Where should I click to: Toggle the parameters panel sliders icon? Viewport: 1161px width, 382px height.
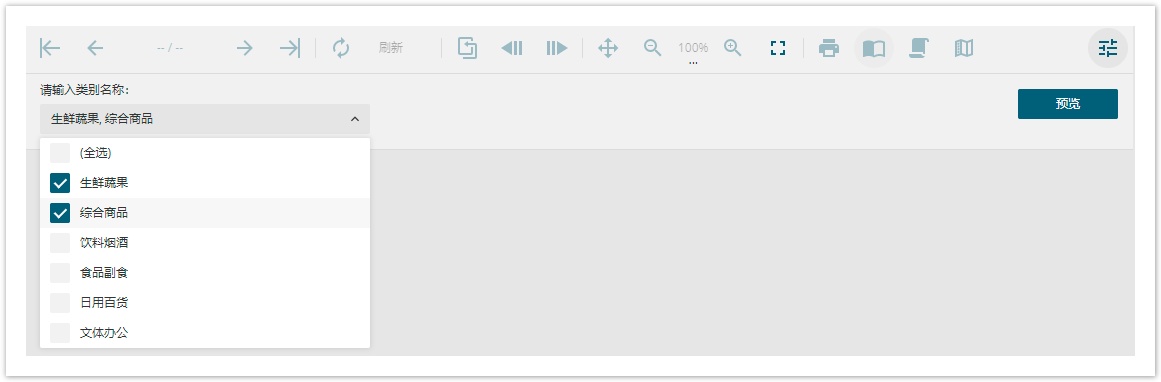1108,49
